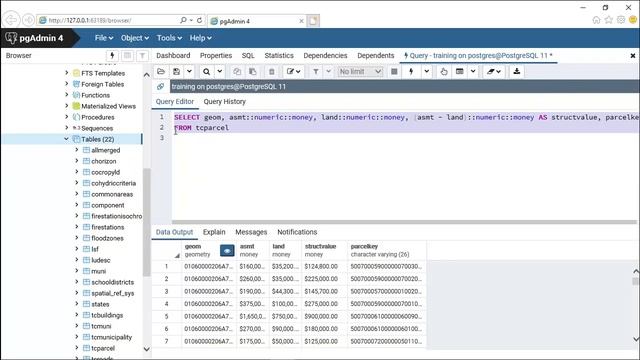This screenshot has width=640, height=360.
Task: Click the hand icon in toolbar
Action: tap(444, 71)
